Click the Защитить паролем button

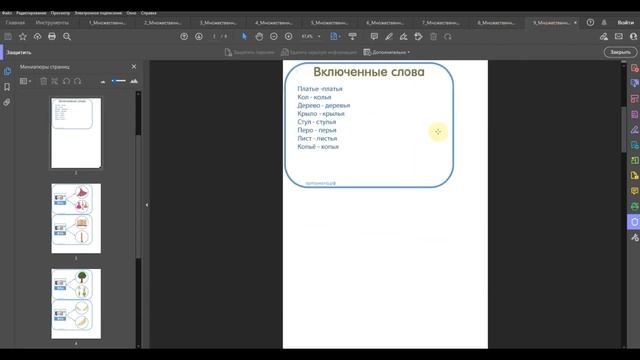[249, 52]
